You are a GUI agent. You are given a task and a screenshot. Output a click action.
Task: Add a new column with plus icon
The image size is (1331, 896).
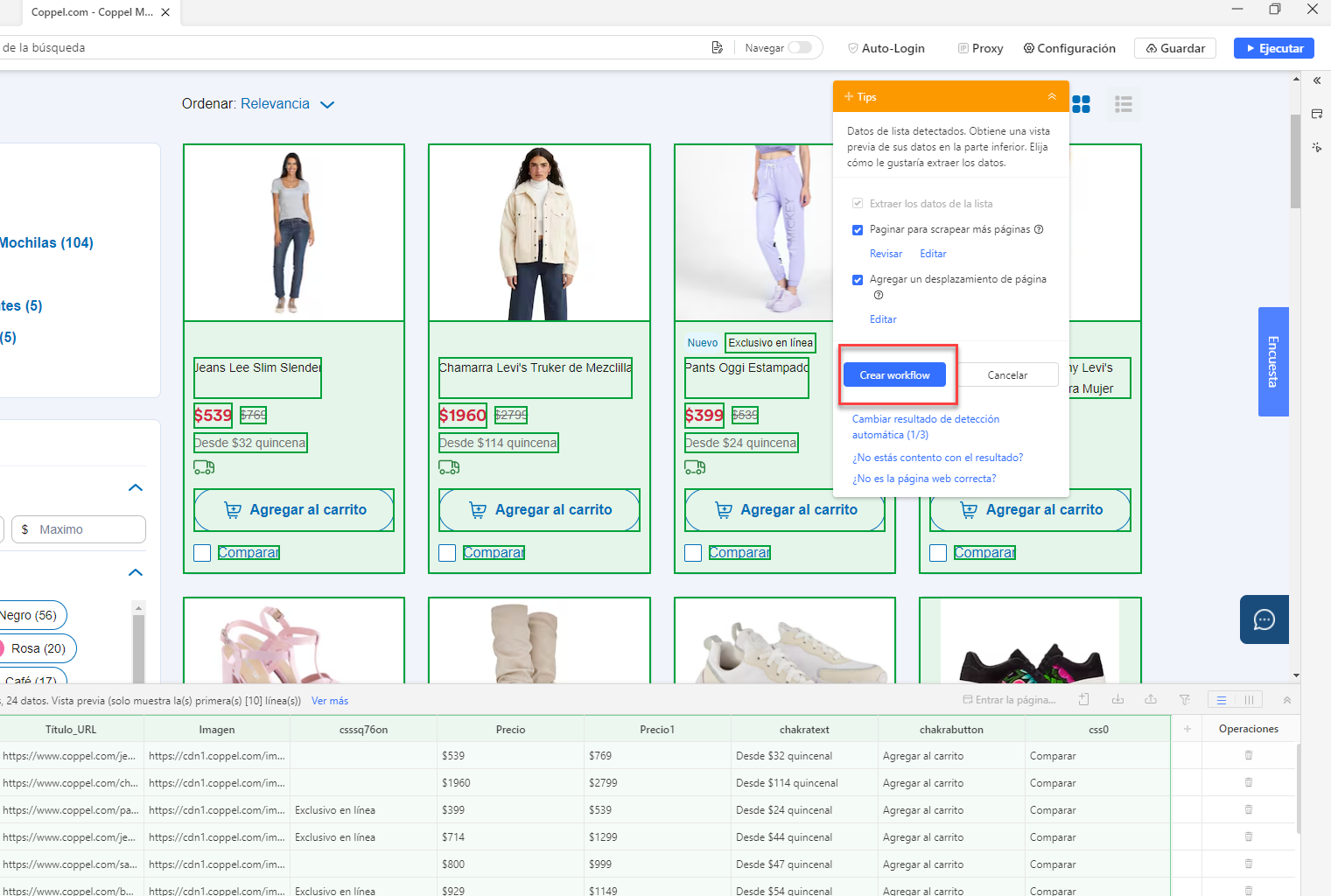[1187, 729]
